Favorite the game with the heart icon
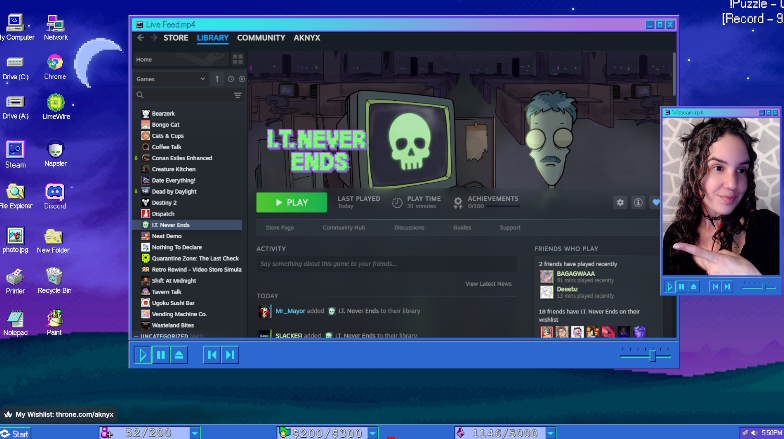 pos(656,202)
